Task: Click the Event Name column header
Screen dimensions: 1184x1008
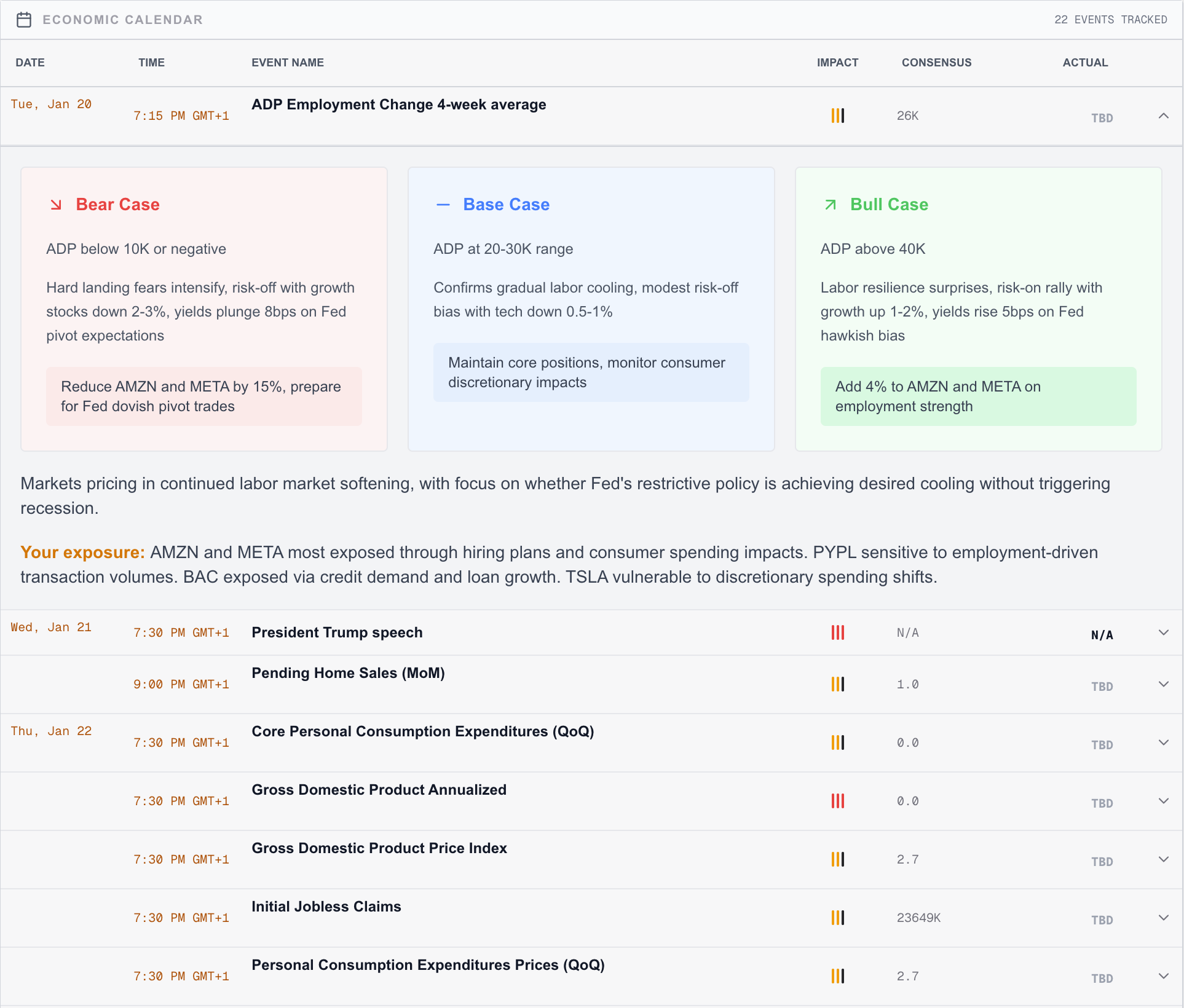Action: pyautogui.click(x=287, y=63)
